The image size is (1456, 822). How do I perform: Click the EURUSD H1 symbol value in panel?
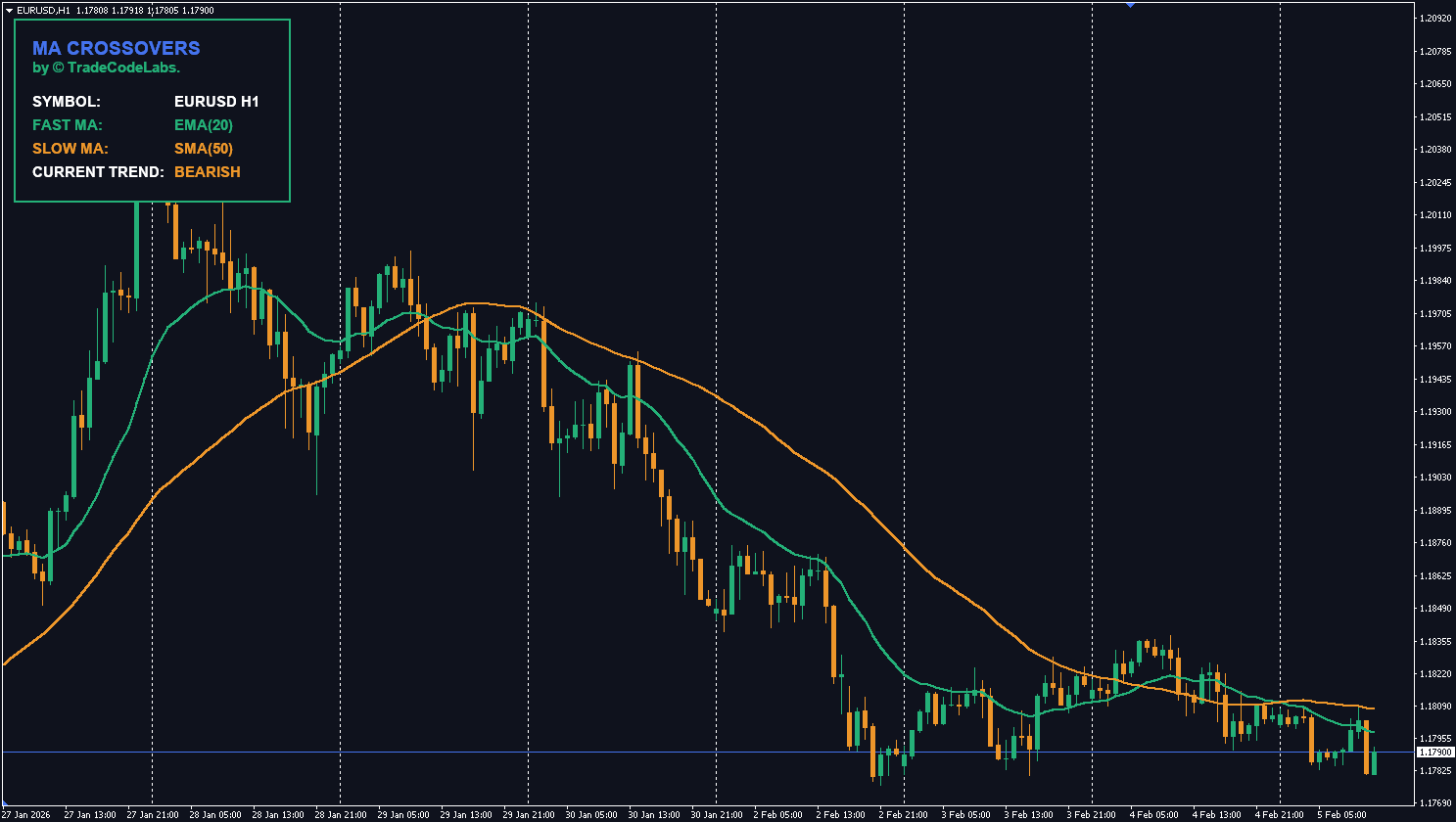(215, 102)
